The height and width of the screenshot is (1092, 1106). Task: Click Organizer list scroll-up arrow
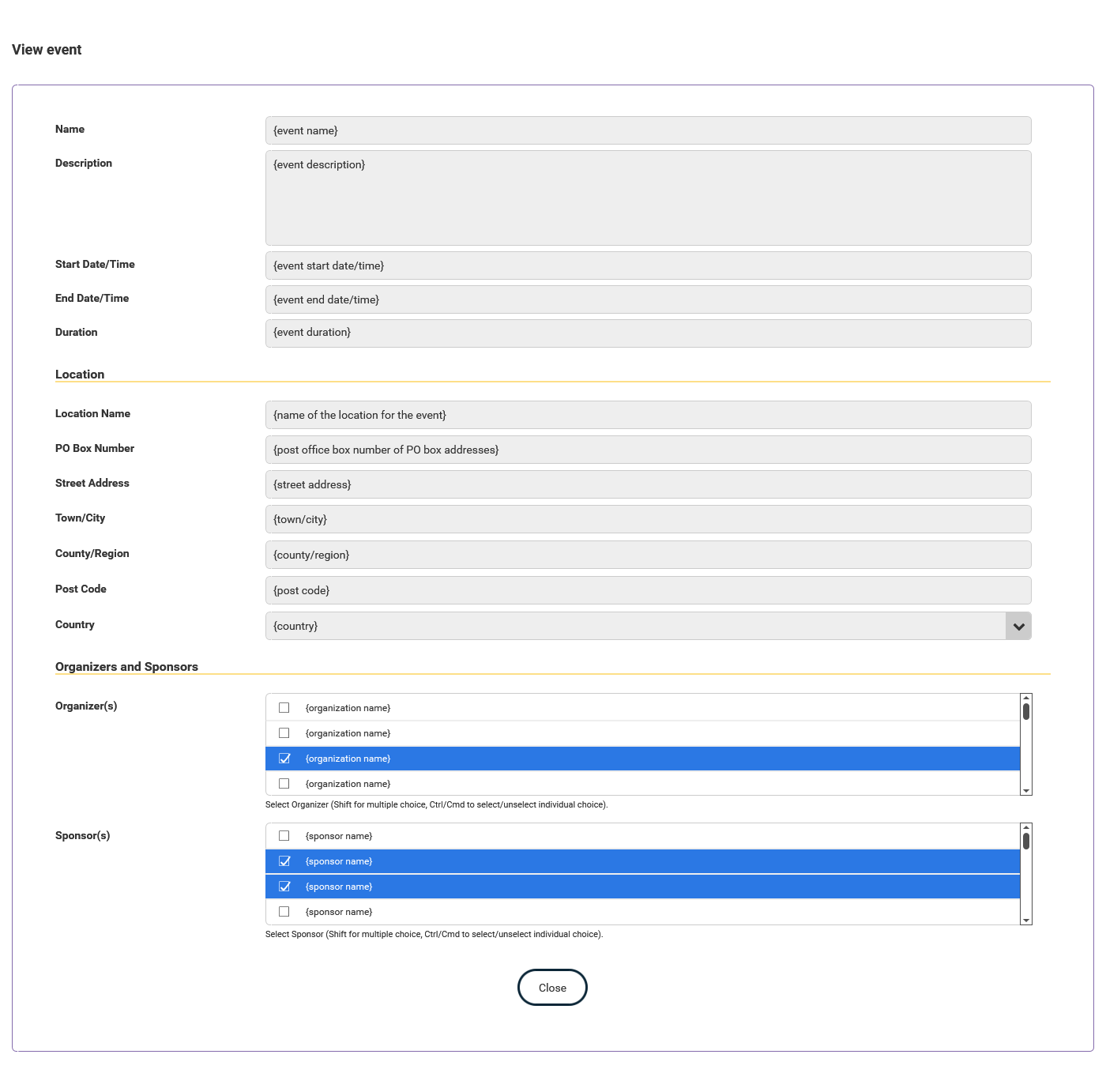coord(1026,698)
